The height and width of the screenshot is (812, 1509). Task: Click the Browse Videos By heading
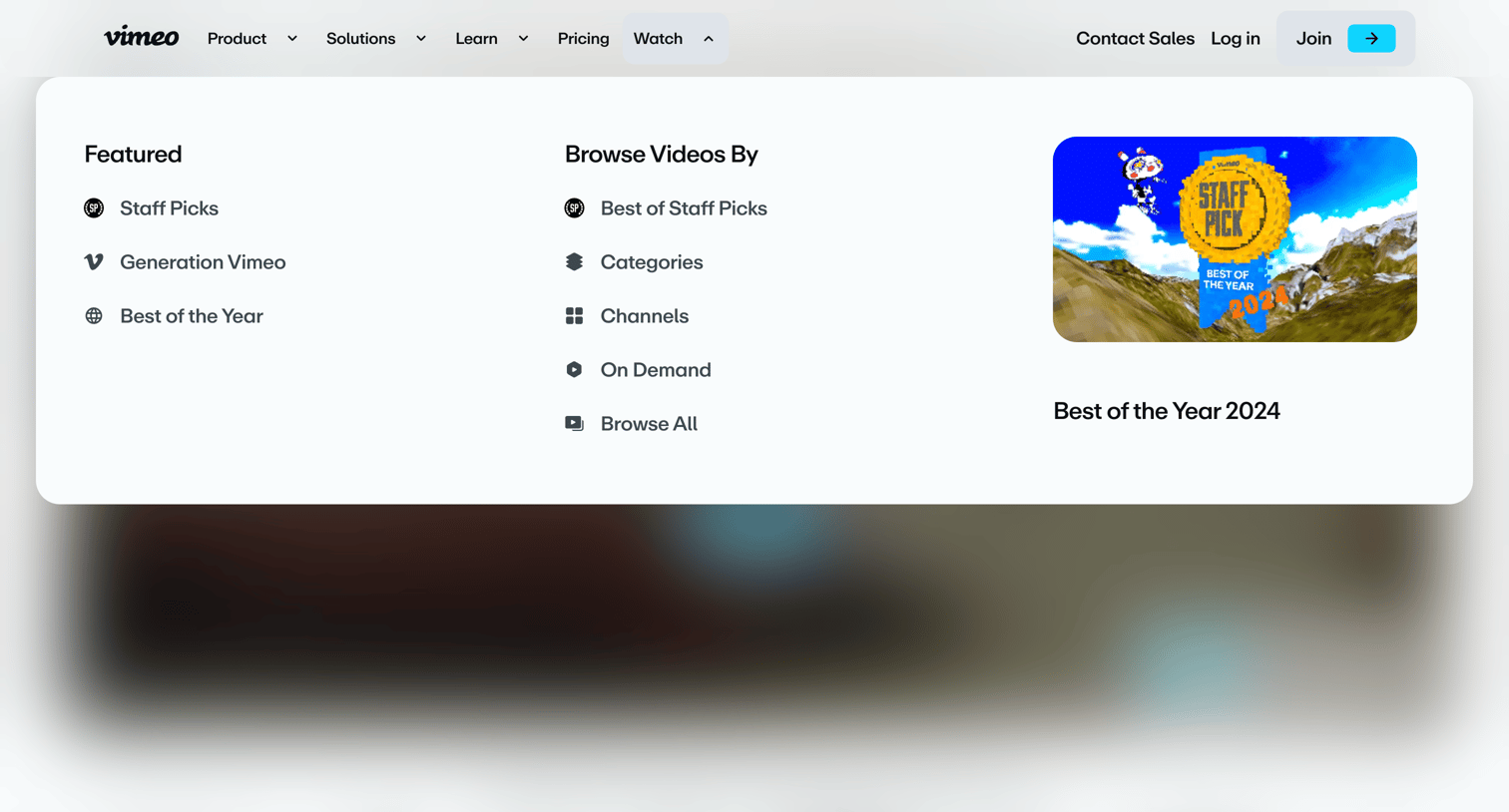662,155
